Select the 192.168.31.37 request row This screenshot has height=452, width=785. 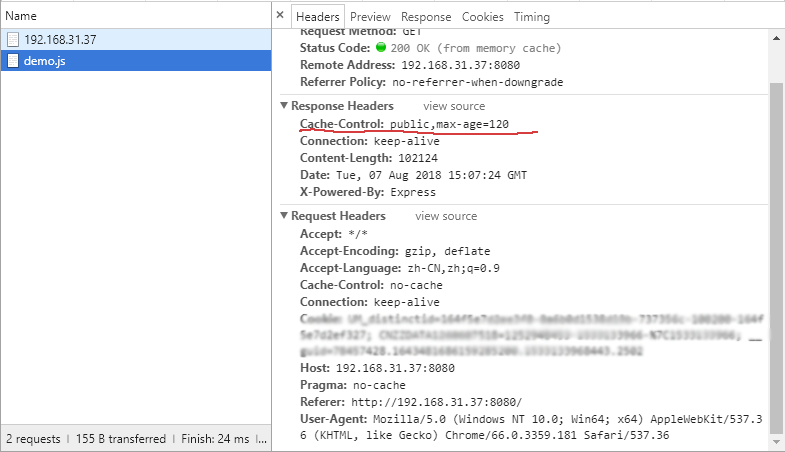[x=136, y=40]
